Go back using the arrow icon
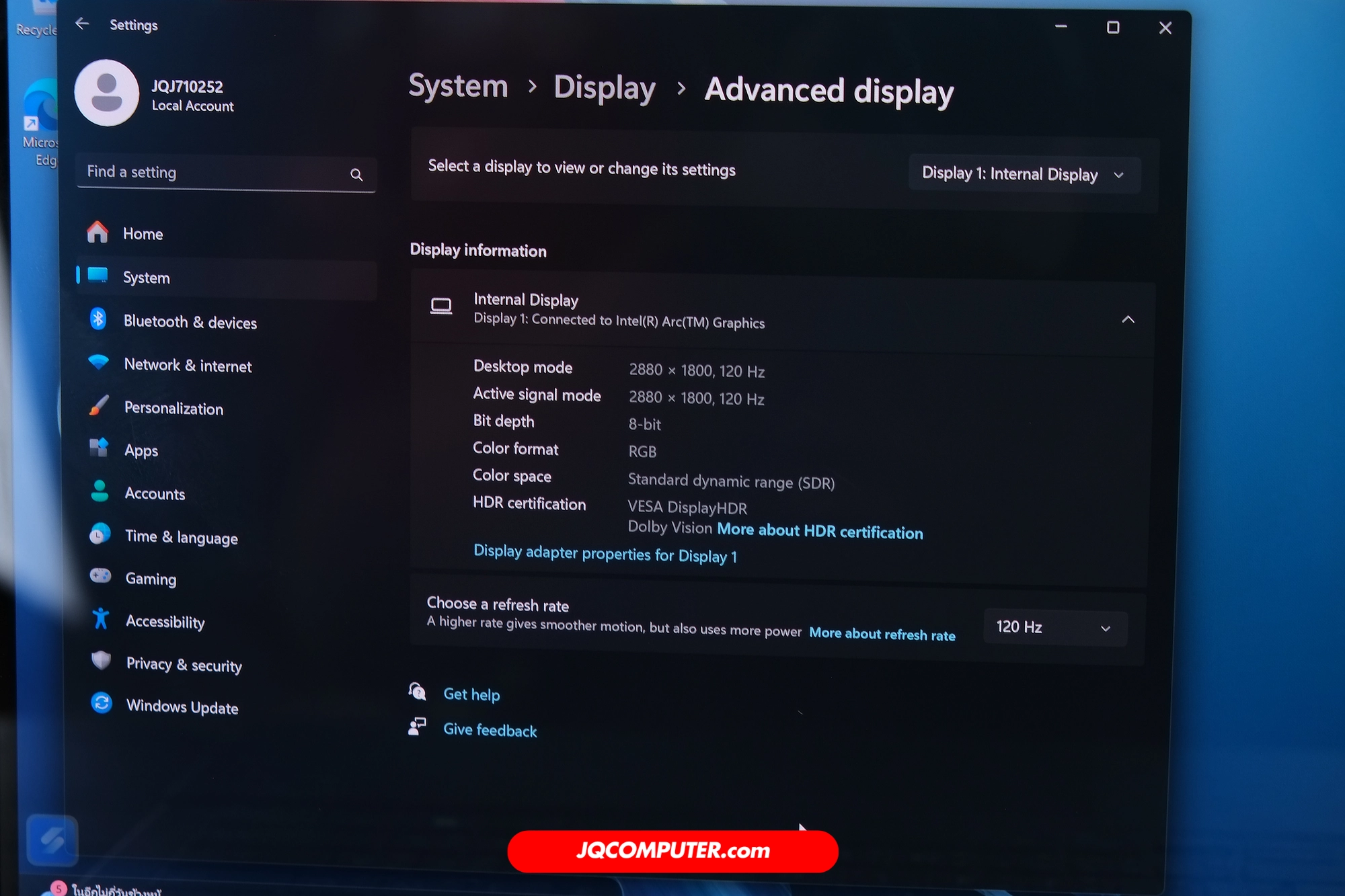Screen dimensions: 1345x896 (x=82, y=24)
